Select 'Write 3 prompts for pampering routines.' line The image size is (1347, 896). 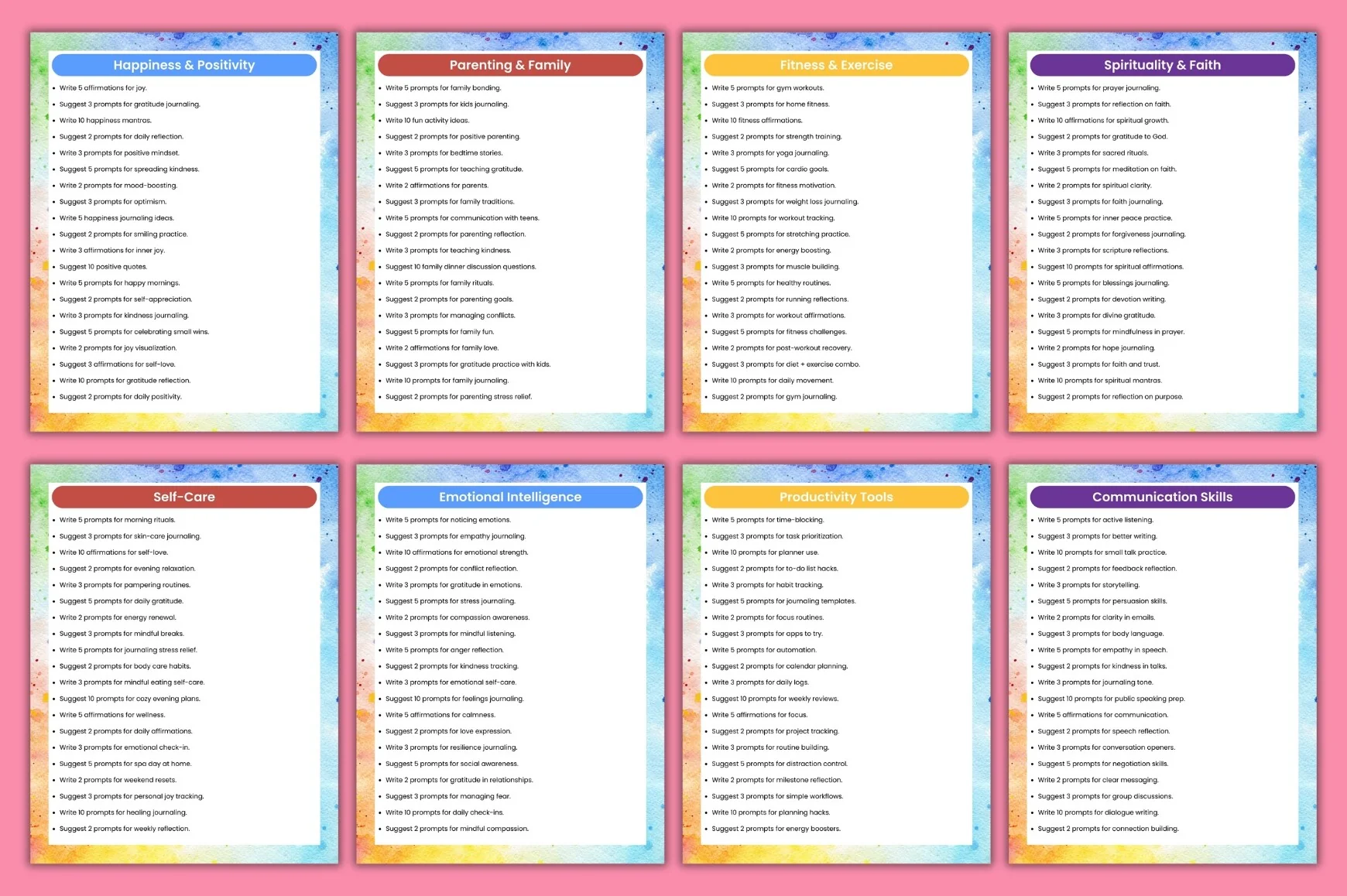pos(125,585)
